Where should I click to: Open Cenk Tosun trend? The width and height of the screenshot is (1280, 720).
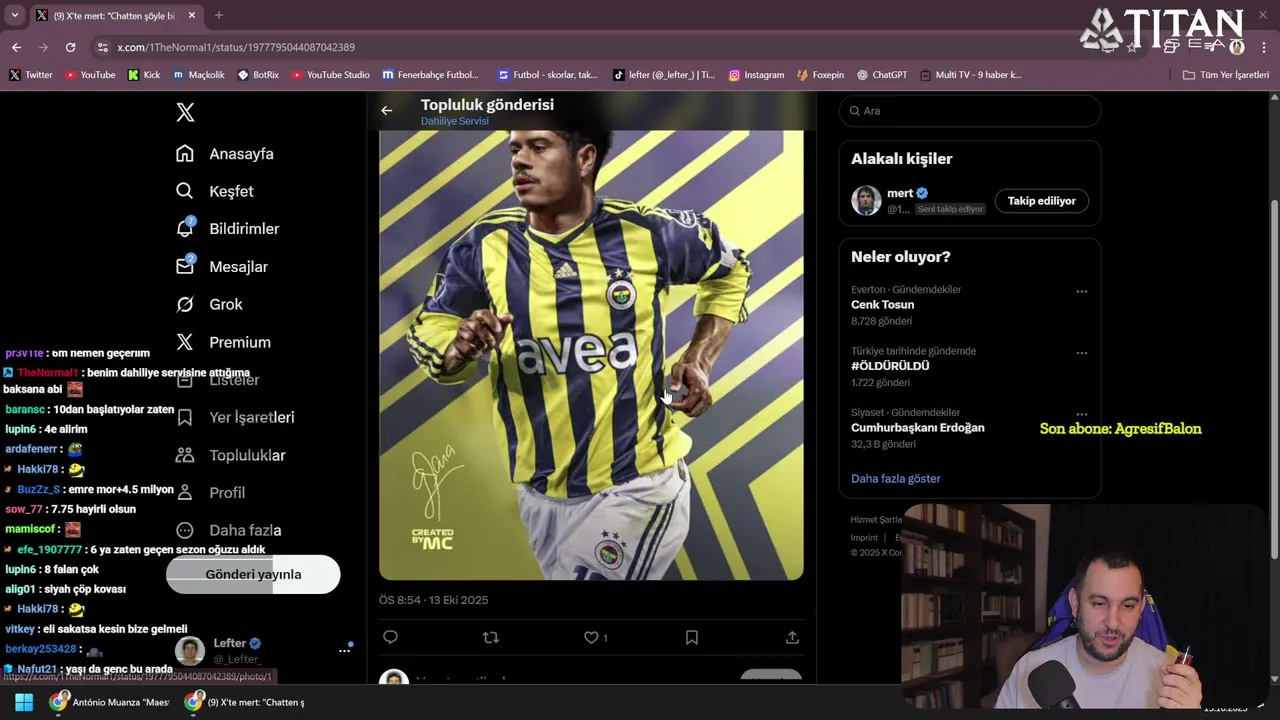882,305
